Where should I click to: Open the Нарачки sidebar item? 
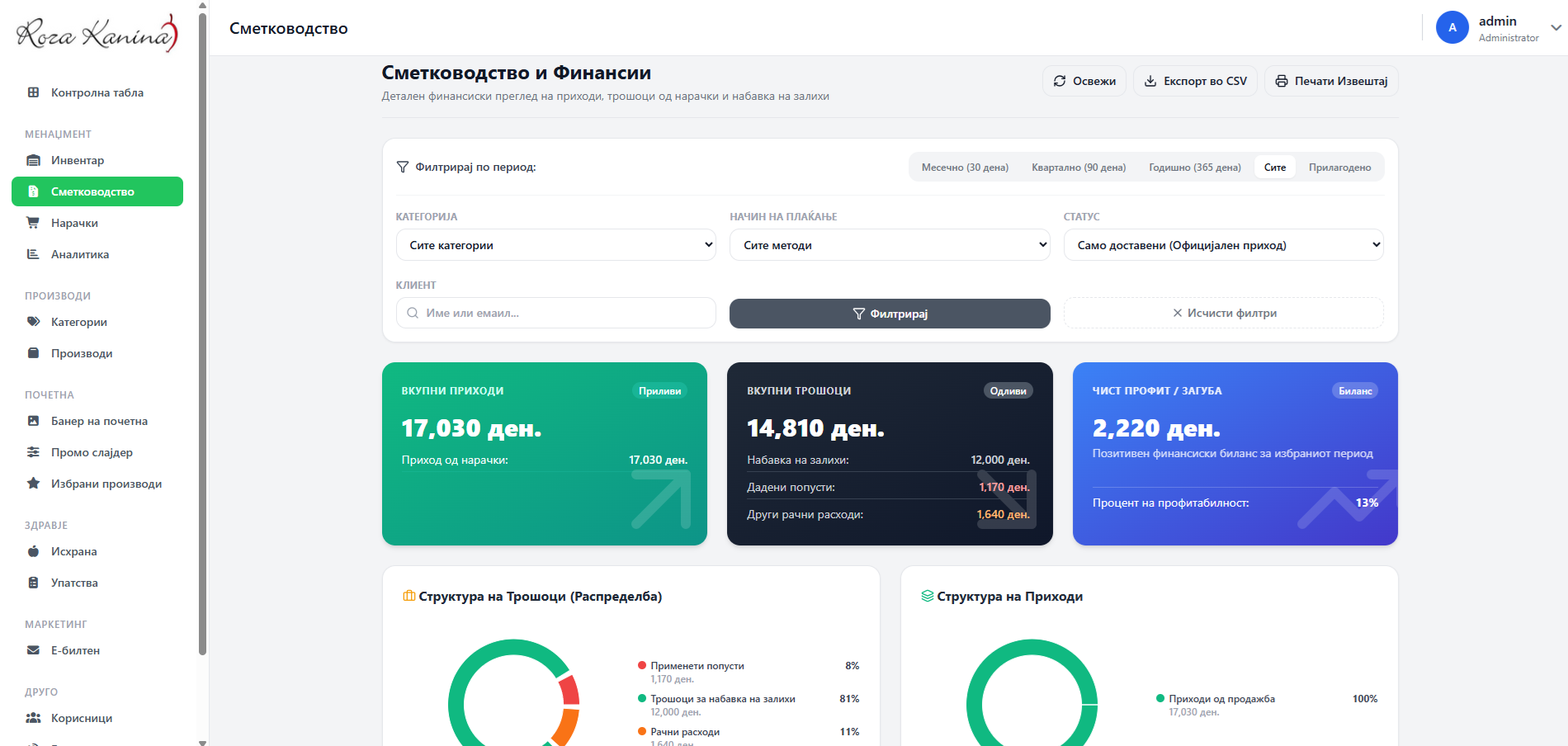coord(97,223)
